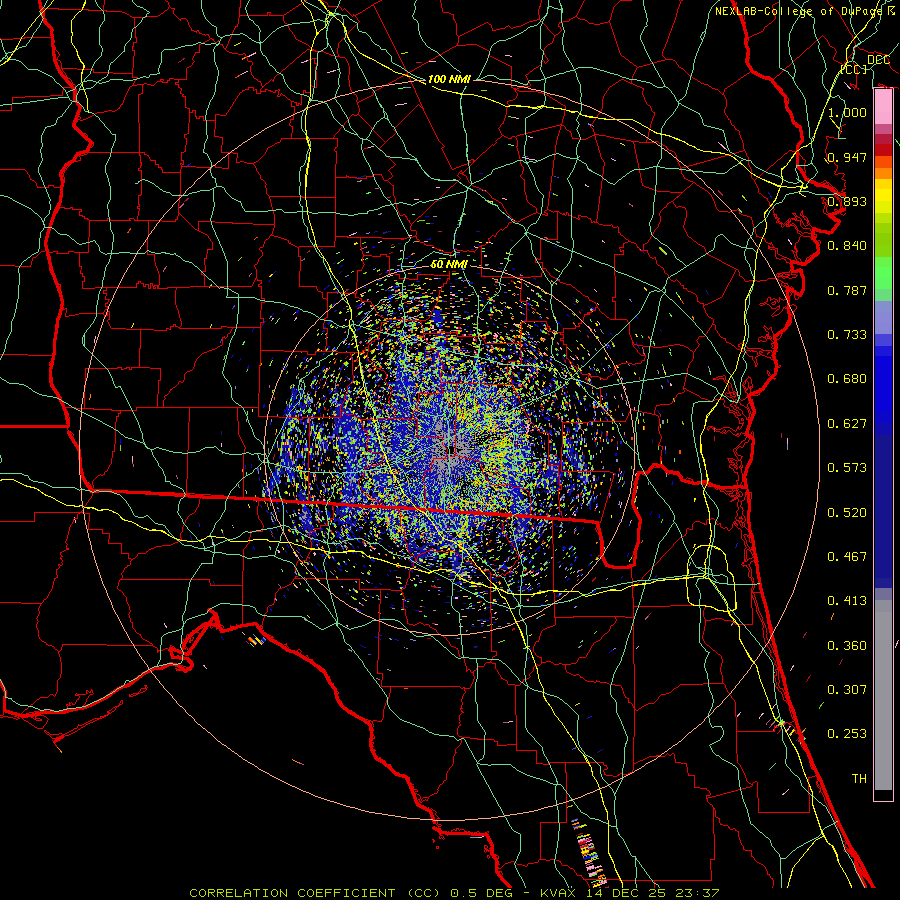Click the 0.787 legend value
The height and width of the screenshot is (900, 900).
click(847, 290)
